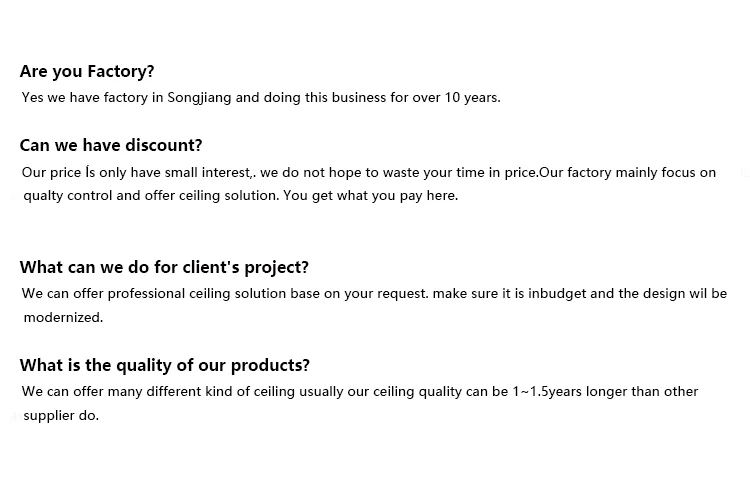Image resolution: width=750 pixels, height=500 pixels.
Task: Click the line starting 'qualty control and offer'
Action: [x=240, y=195]
